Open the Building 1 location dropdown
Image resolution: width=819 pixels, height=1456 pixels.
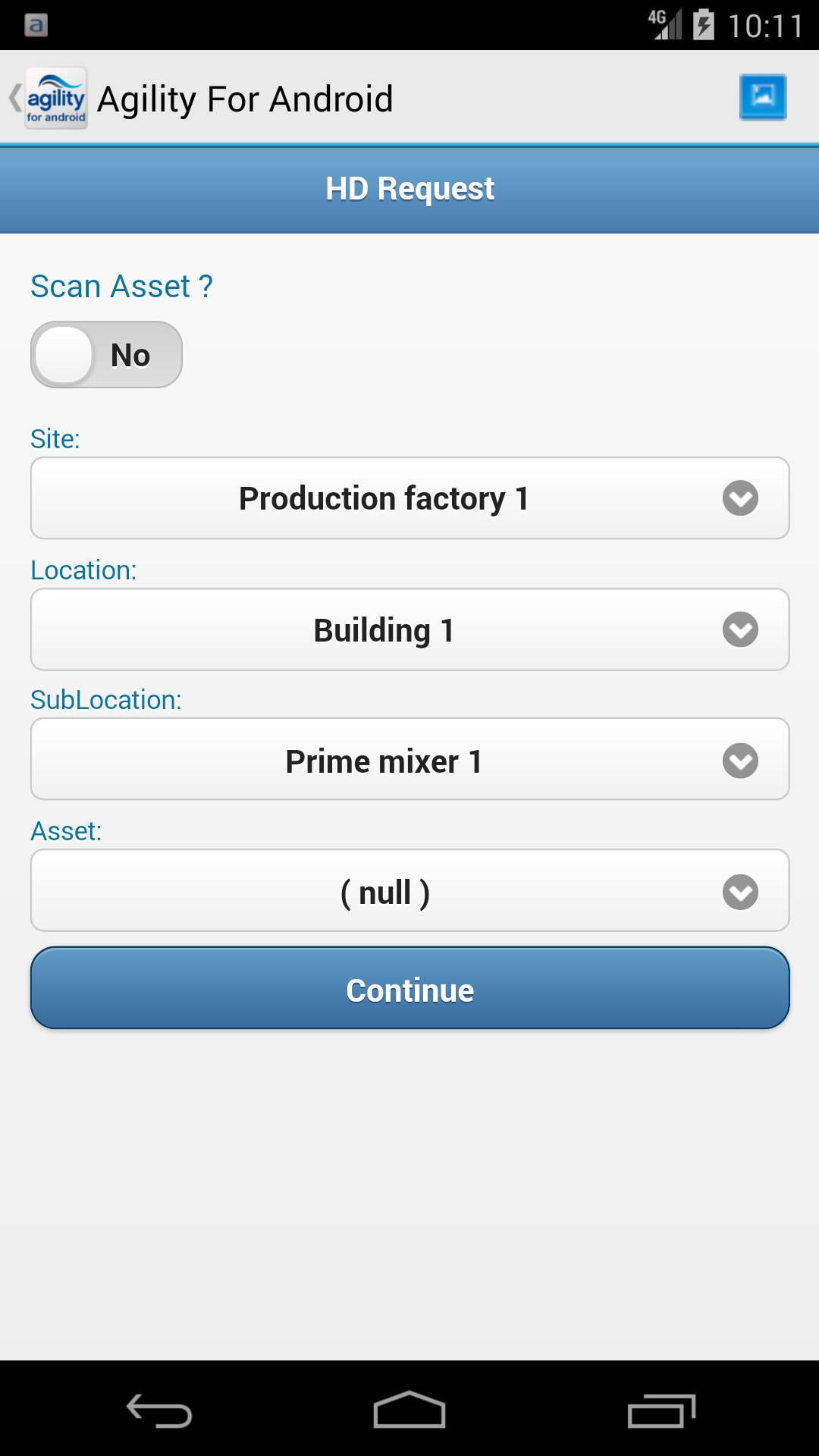409,629
